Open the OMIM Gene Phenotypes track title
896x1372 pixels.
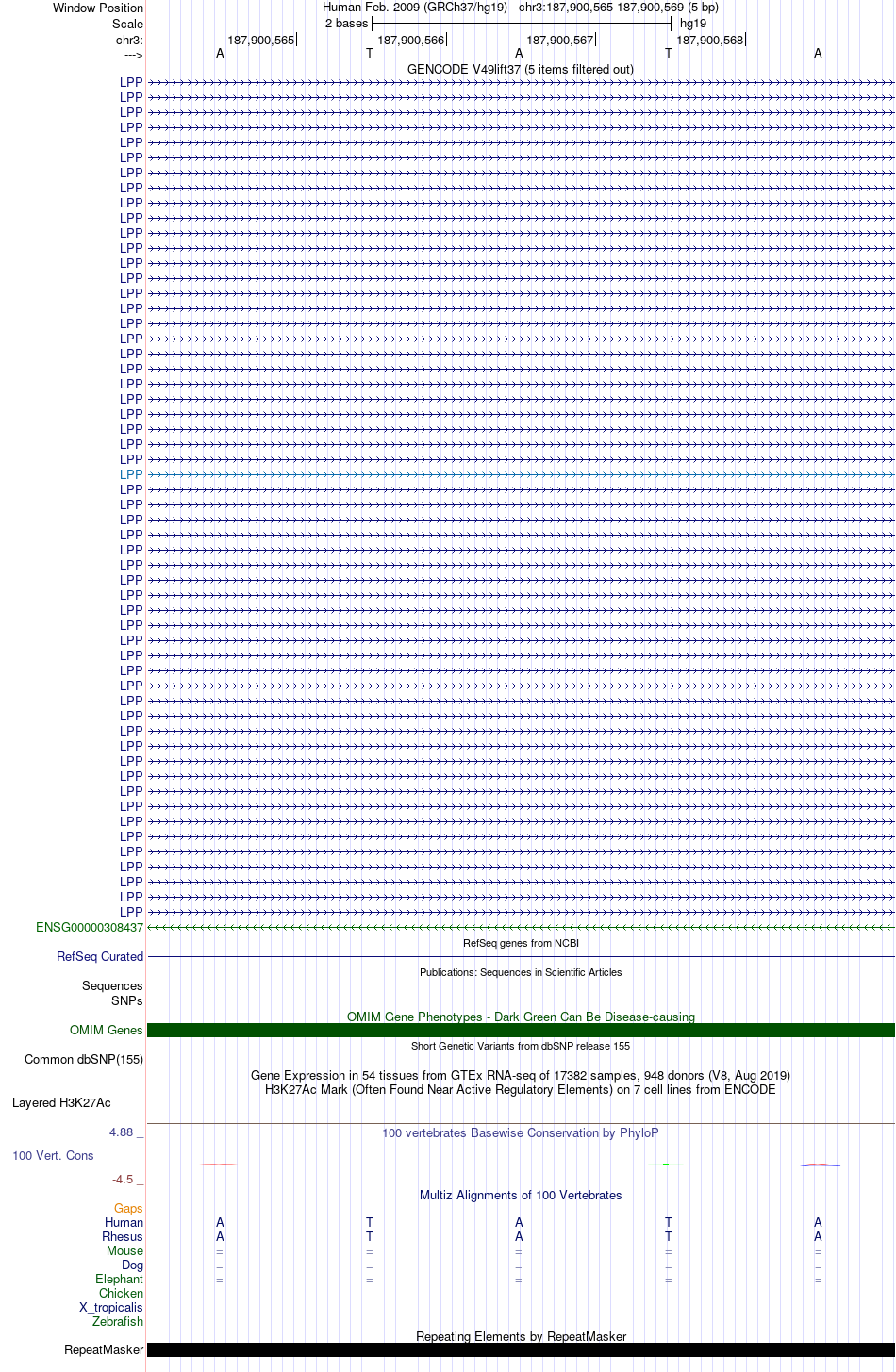coord(521,1017)
